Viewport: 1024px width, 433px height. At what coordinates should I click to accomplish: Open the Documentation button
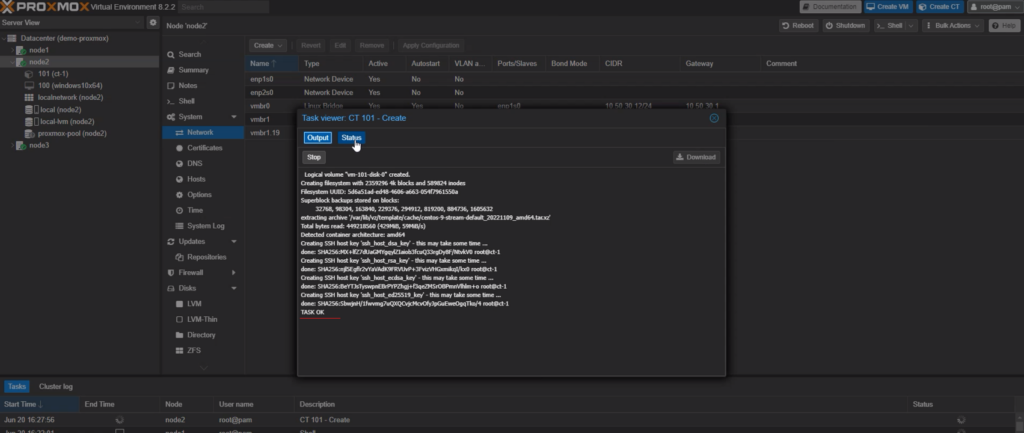click(830, 7)
